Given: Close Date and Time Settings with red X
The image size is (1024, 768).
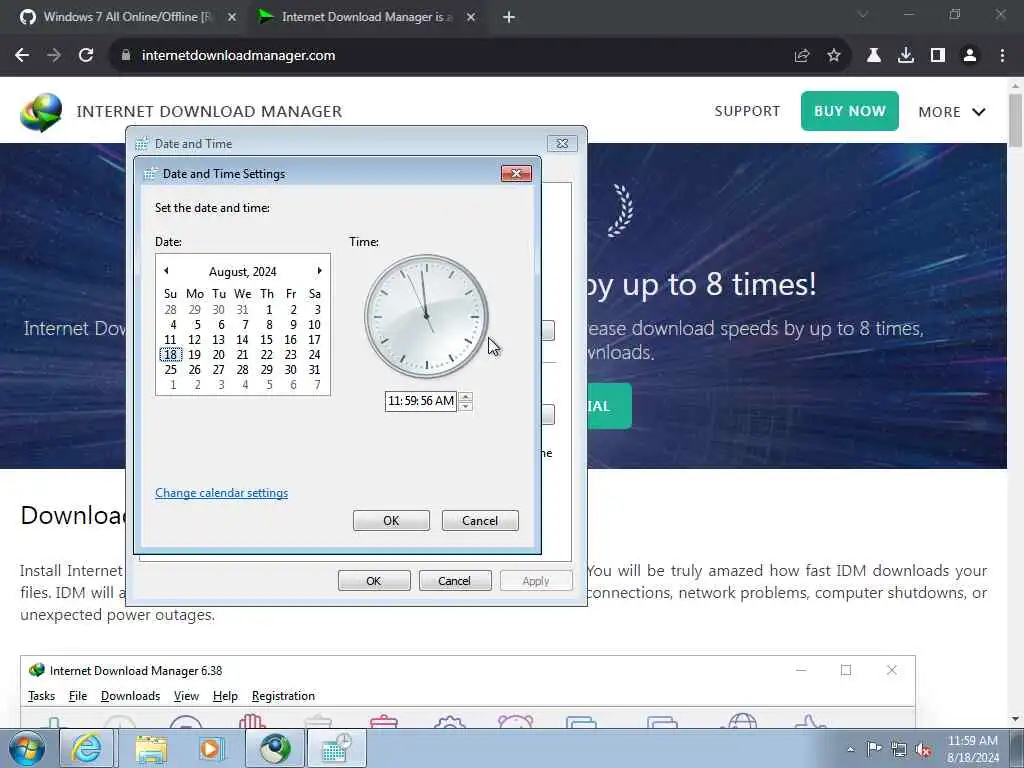Looking at the screenshot, I should pyautogui.click(x=517, y=173).
